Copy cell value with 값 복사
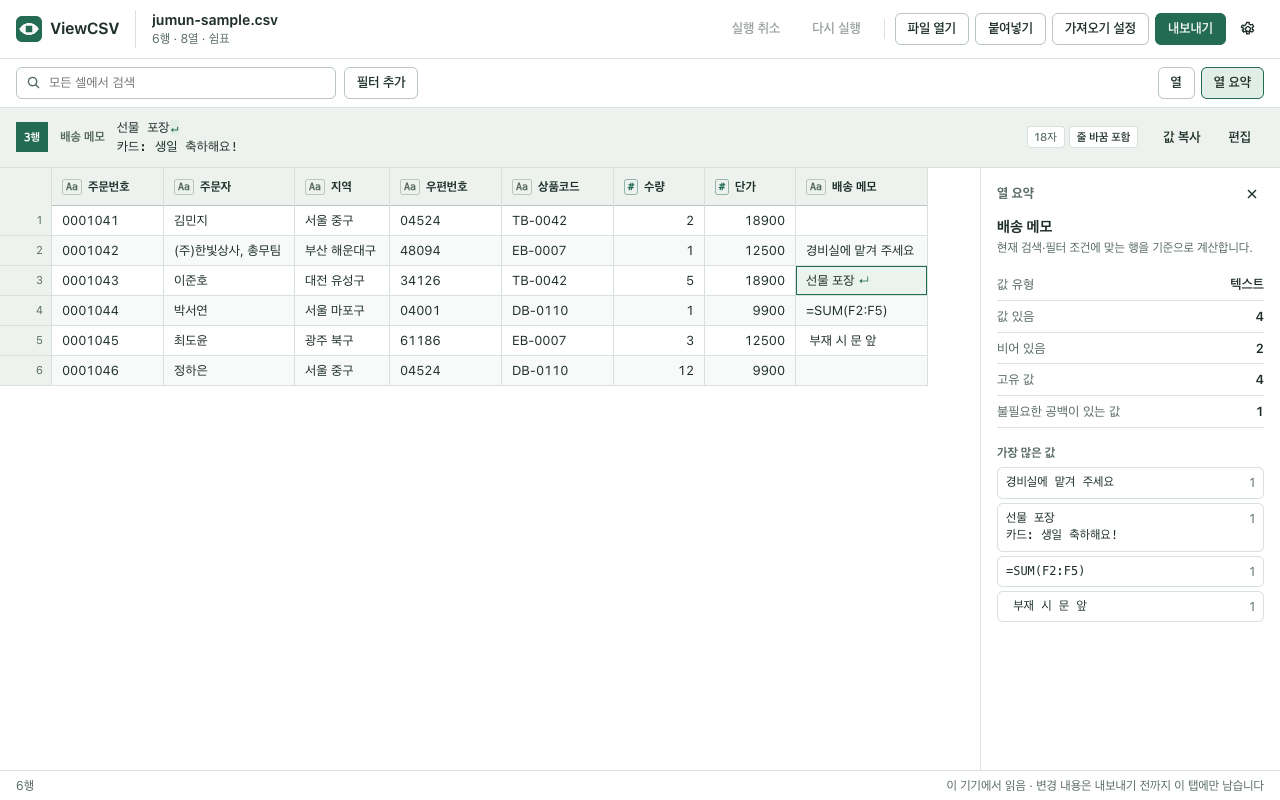Image resolution: width=1280 pixels, height=800 pixels. click(1182, 137)
